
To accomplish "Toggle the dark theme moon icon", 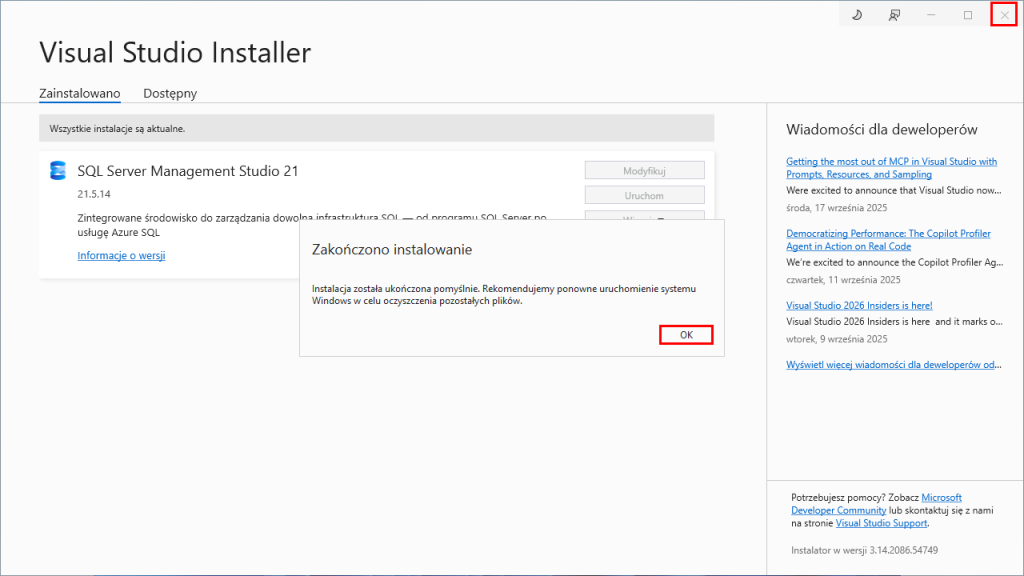I will click(857, 15).
